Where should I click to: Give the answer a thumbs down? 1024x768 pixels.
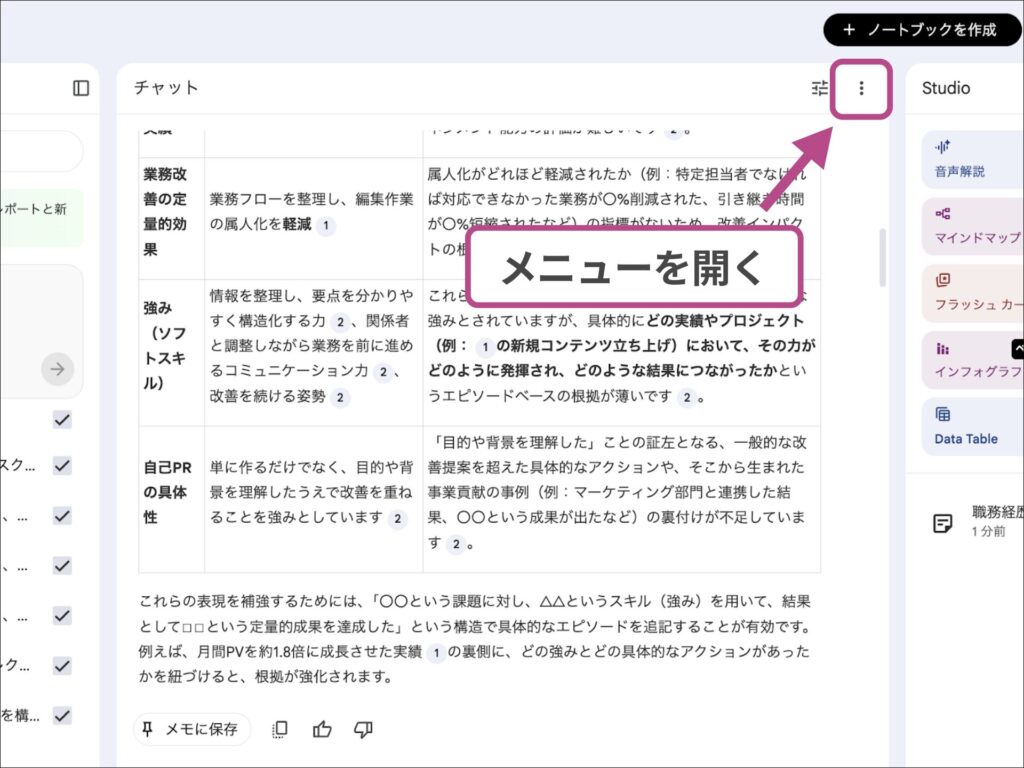click(x=363, y=729)
